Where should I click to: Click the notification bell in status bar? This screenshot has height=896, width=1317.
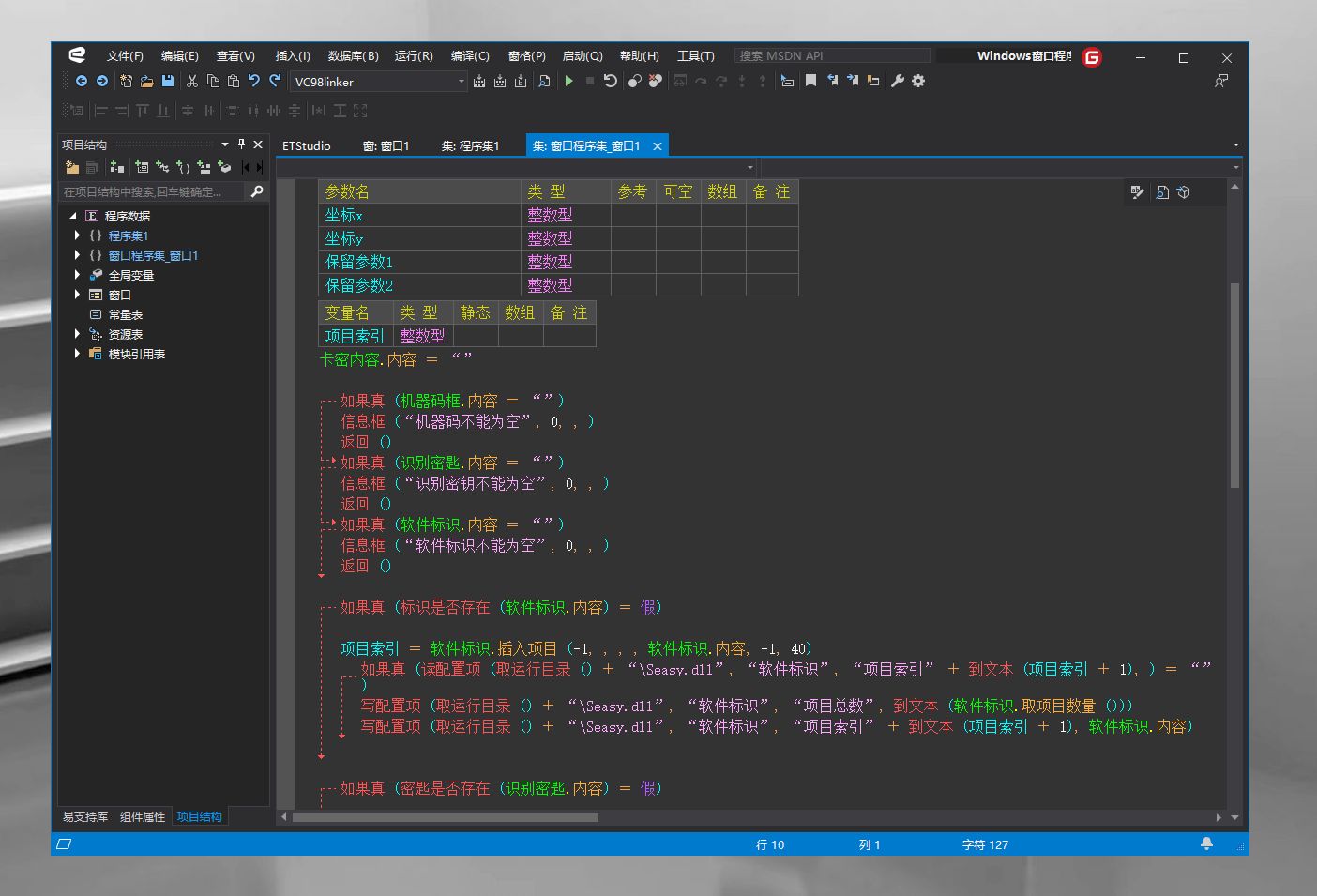pos(1206,843)
